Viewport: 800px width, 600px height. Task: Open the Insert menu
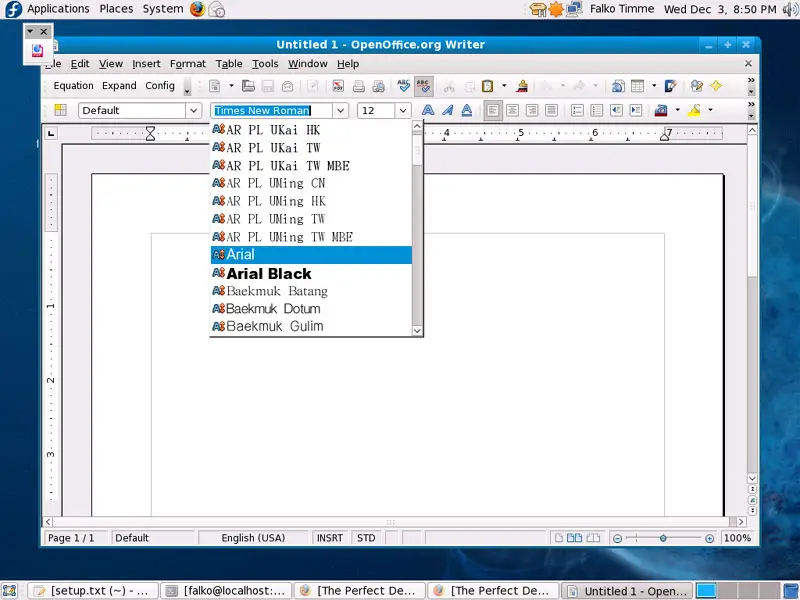click(146, 64)
